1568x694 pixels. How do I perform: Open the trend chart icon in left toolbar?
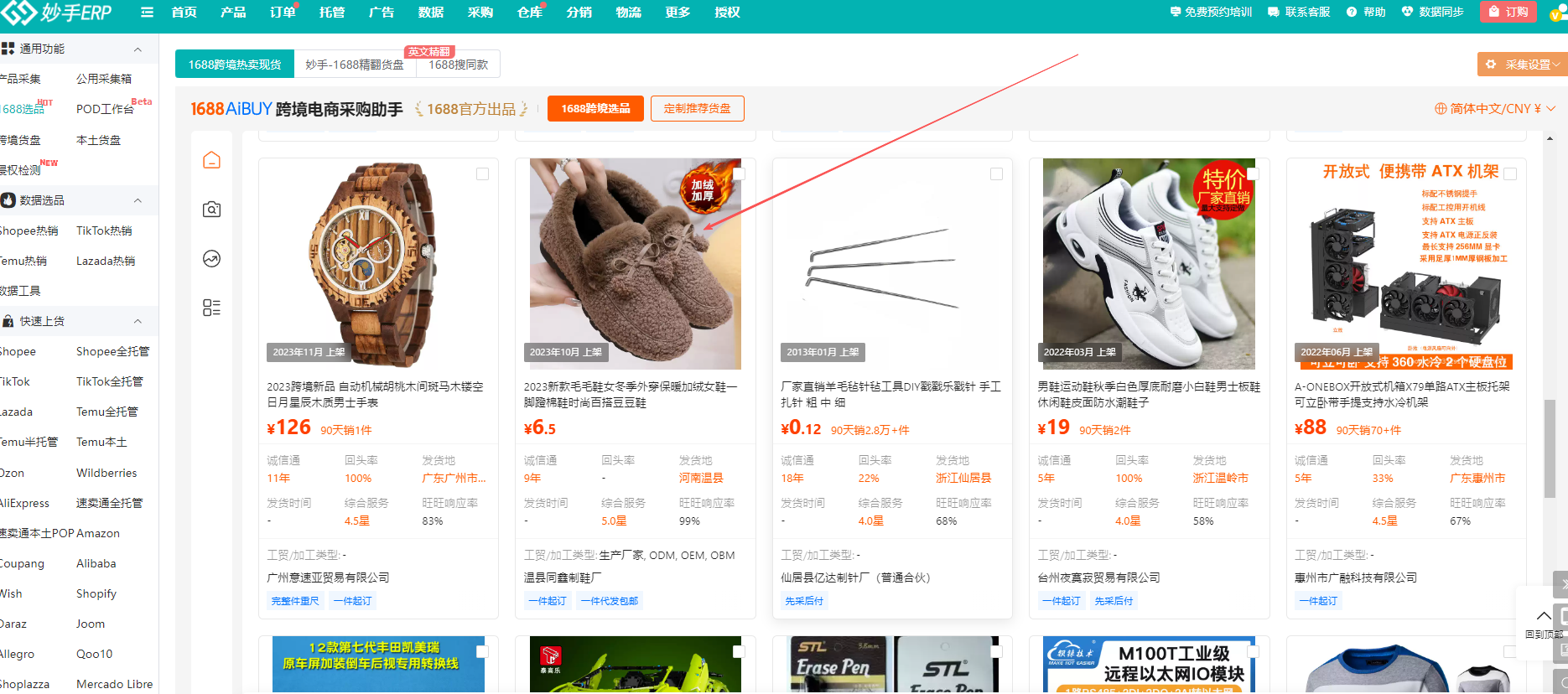tap(211, 258)
